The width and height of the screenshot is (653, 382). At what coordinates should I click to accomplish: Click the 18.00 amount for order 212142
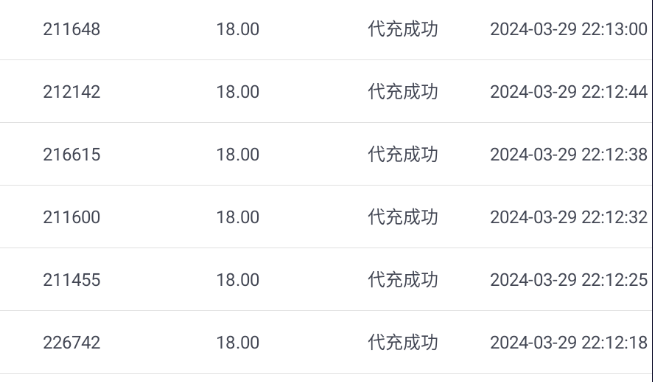click(238, 92)
